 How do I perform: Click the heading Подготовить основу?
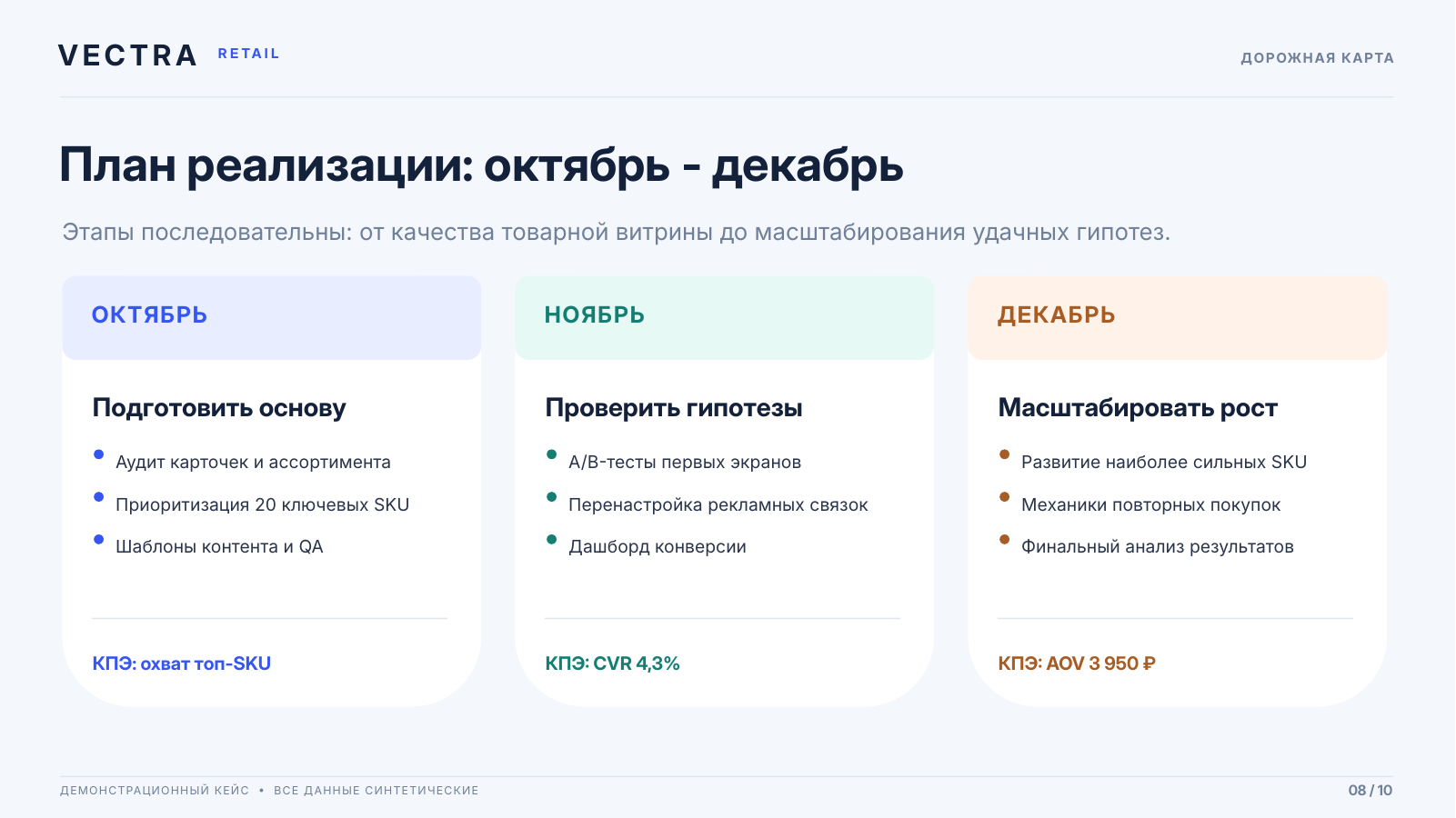point(219,408)
